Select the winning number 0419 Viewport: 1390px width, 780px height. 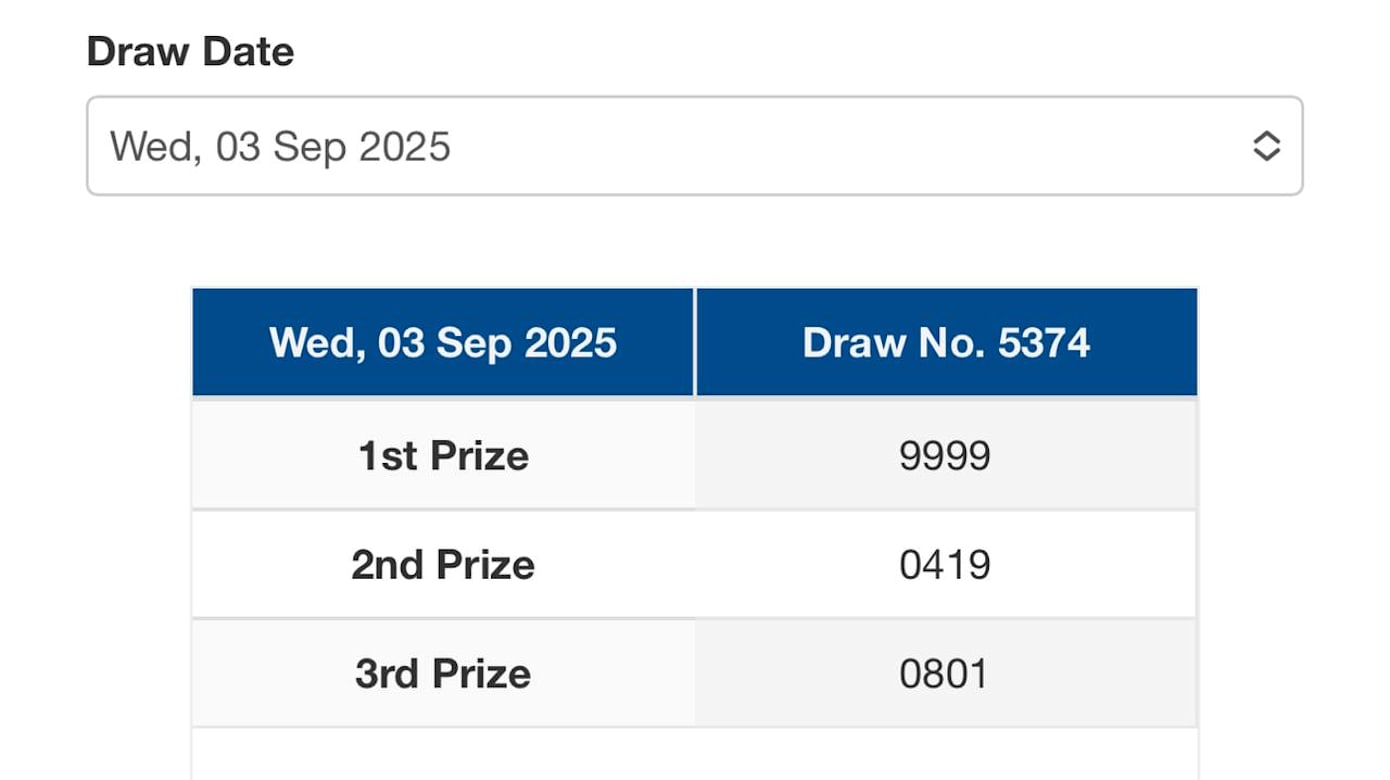coord(945,565)
